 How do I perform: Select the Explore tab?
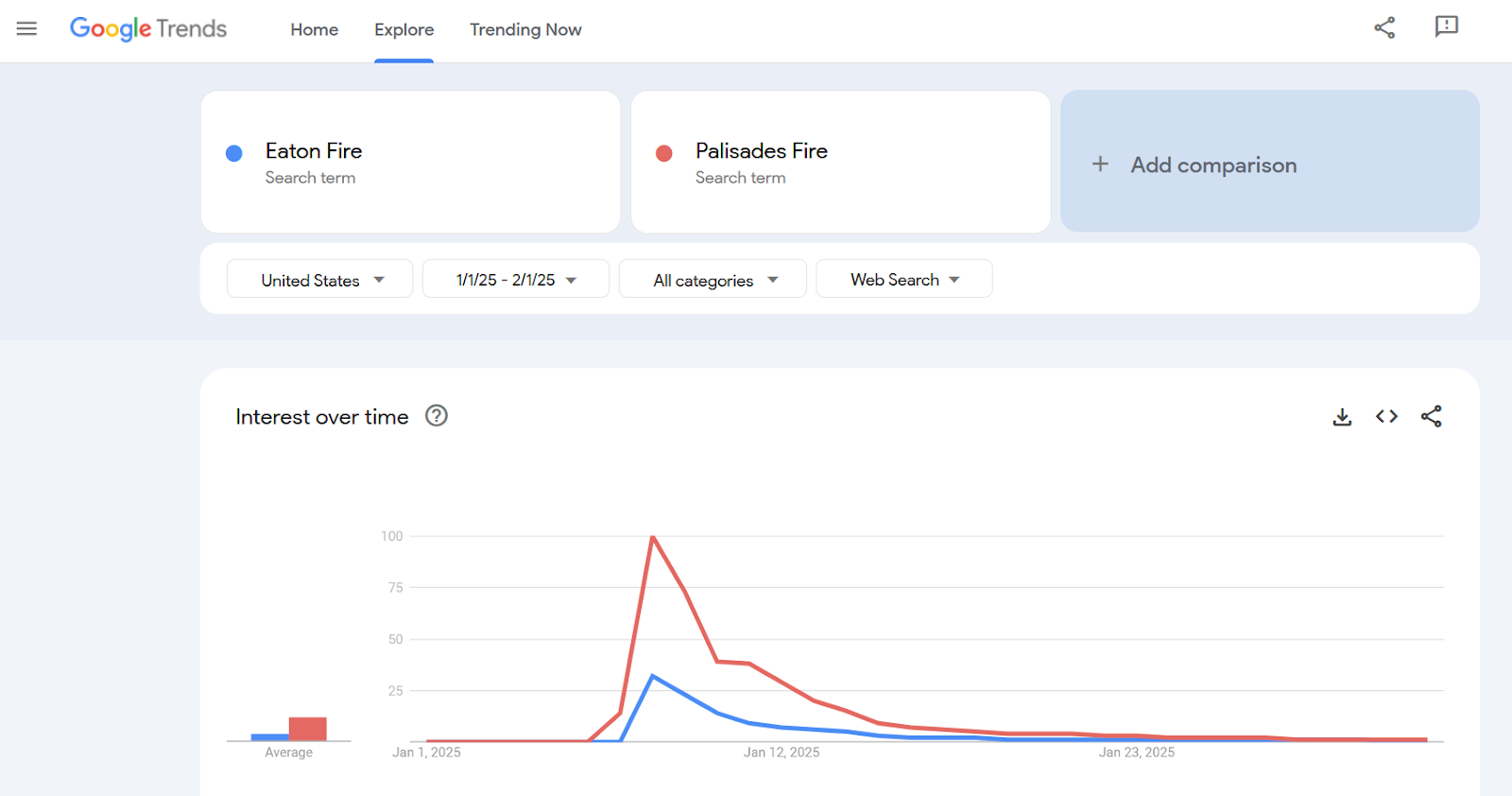pyautogui.click(x=404, y=29)
